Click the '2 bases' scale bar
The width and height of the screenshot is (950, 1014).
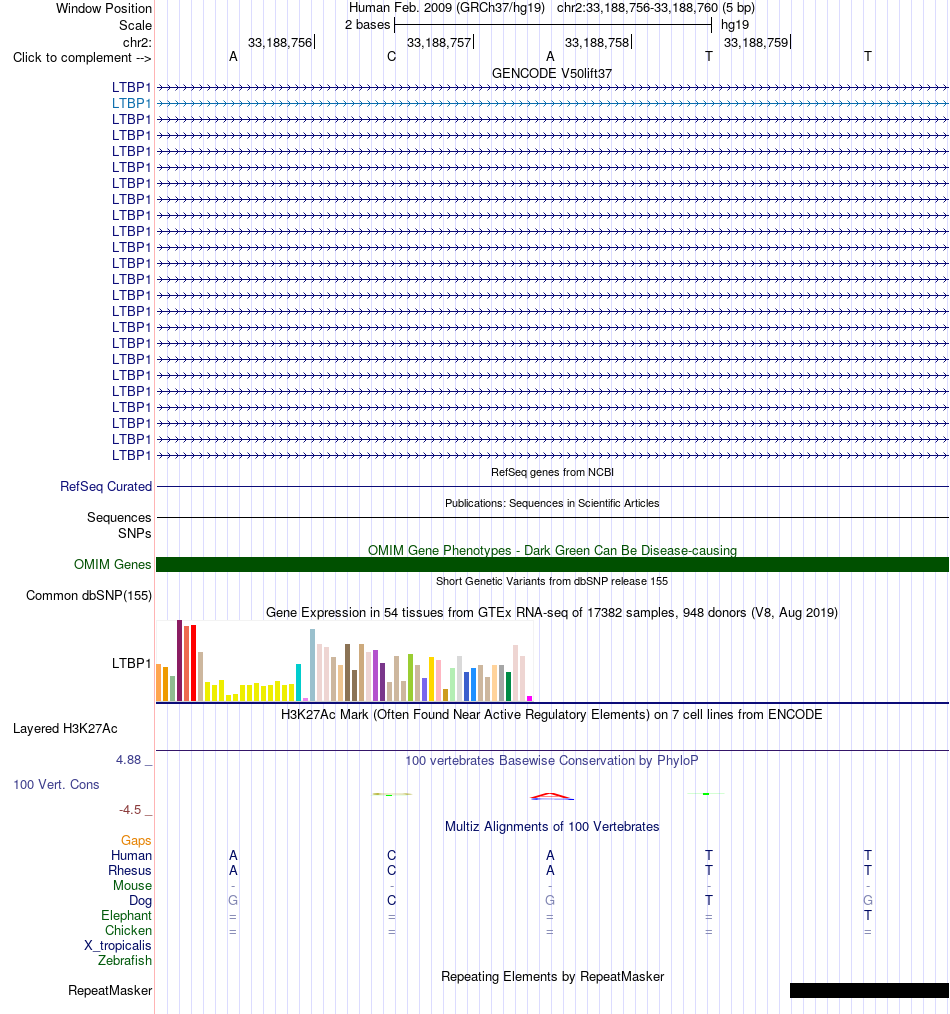click(x=553, y=25)
